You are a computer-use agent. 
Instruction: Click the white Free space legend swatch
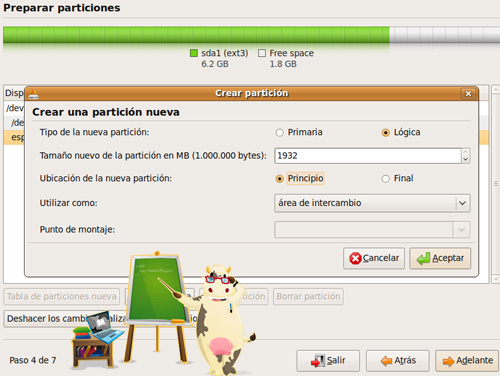click(262, 53)
